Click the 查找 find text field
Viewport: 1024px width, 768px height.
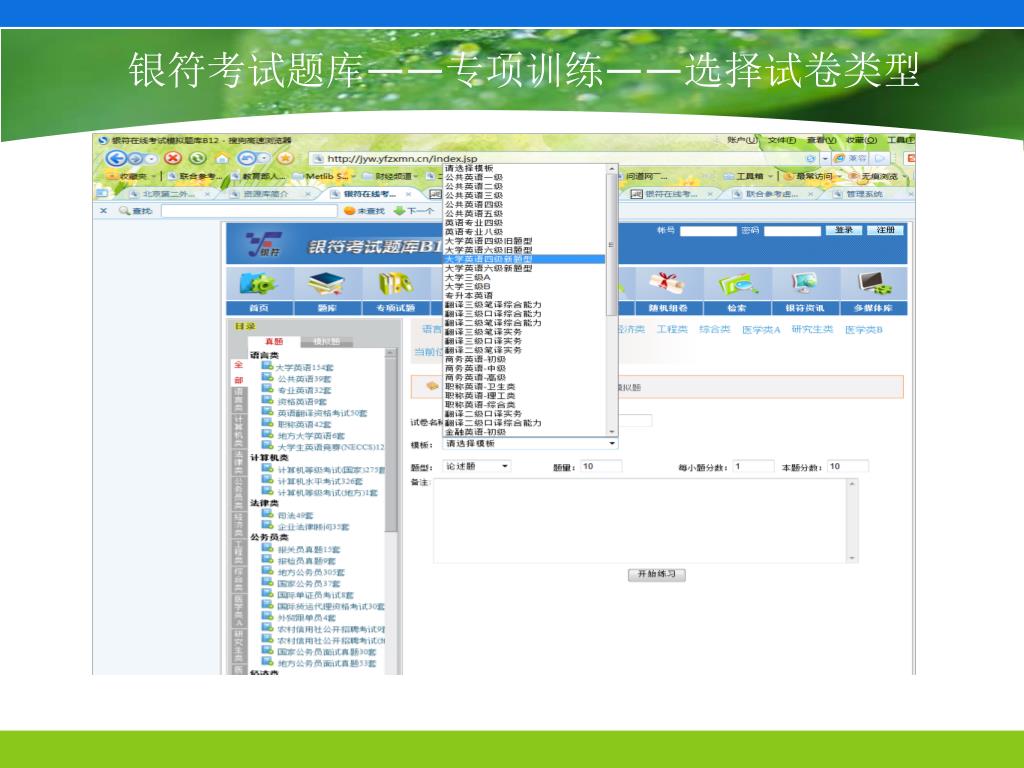tap(249, 211)
